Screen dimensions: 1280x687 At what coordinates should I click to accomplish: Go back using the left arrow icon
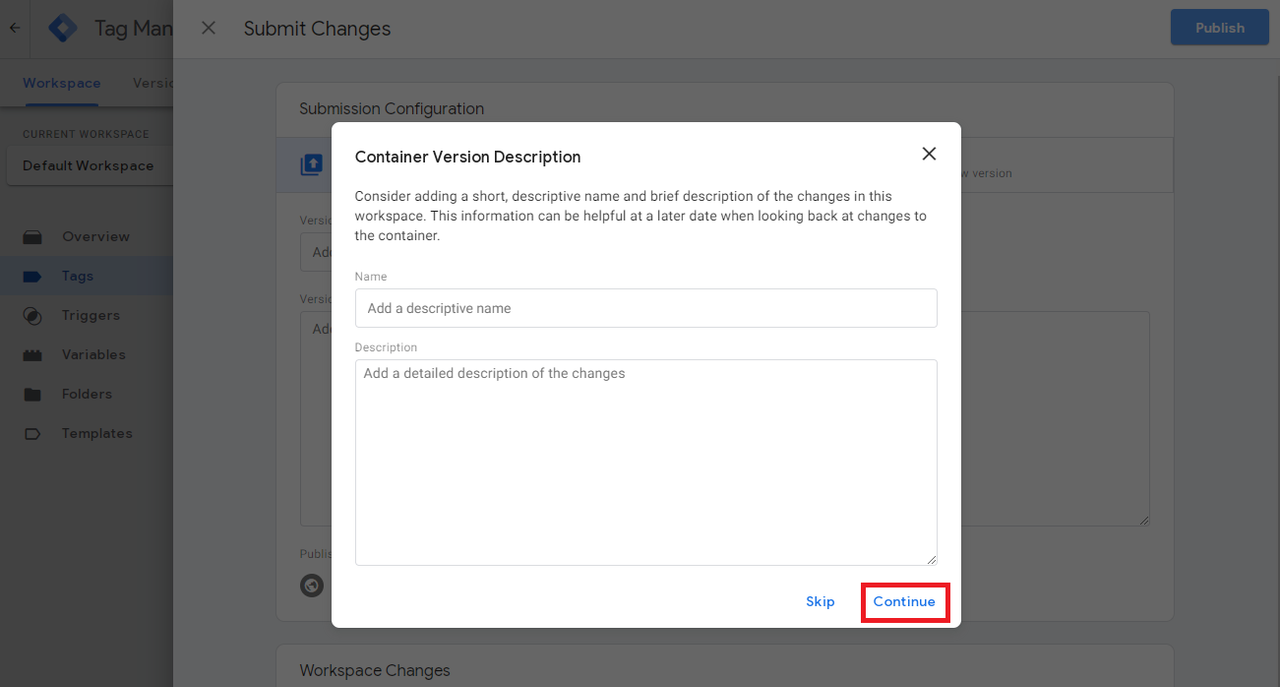tap(14, 28)
